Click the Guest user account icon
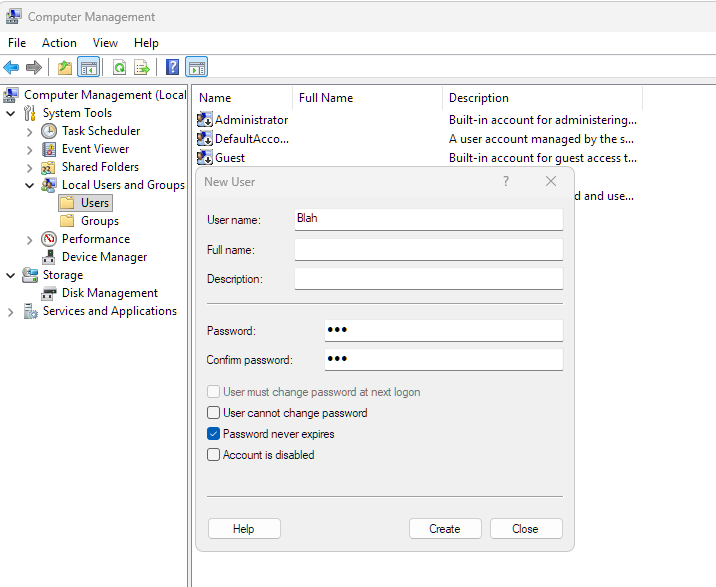716x587 pixels. tap(205, 158)
